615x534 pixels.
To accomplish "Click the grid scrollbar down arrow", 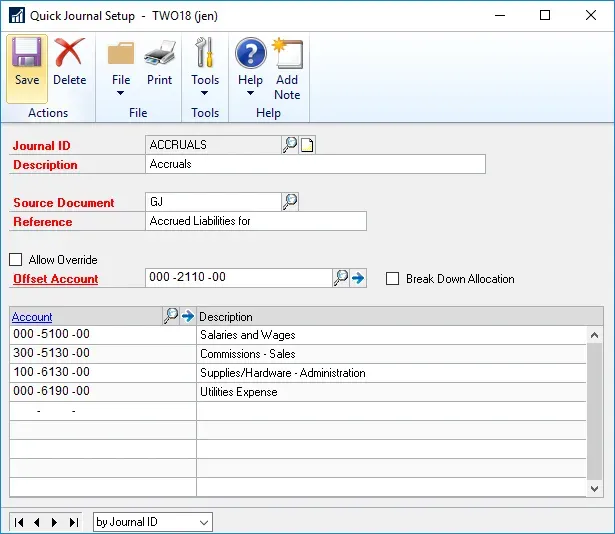I will coord(595,489).
